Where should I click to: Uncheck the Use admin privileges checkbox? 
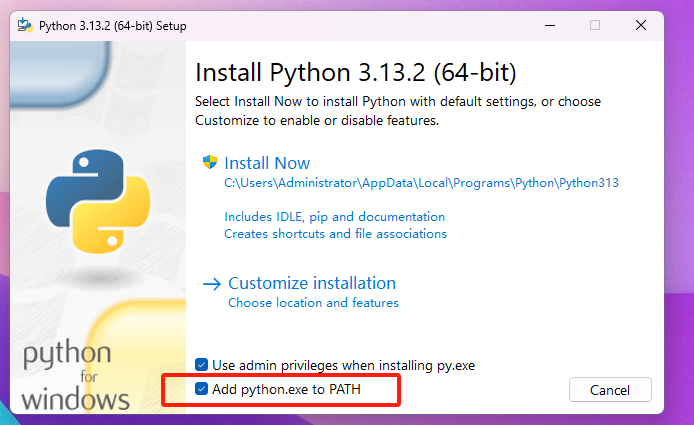(x=203, y=366)
